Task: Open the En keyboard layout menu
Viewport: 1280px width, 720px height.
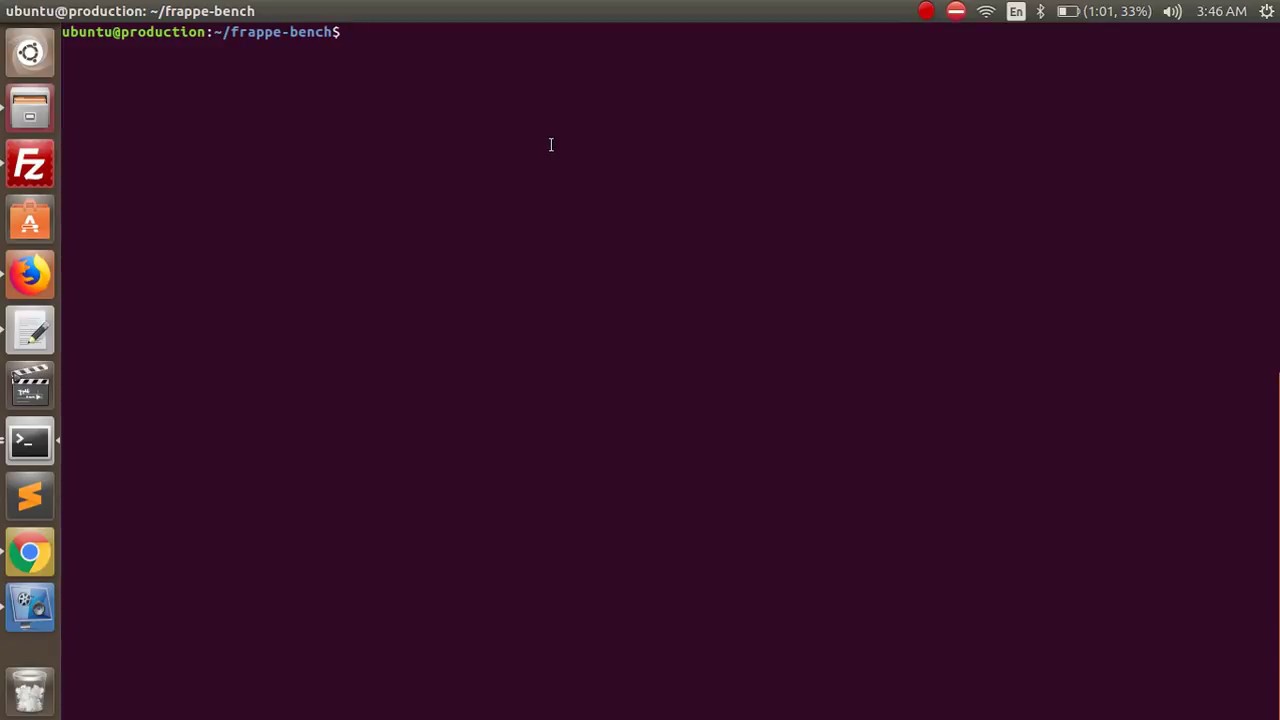Action: pyautogui.click(x=1016, y=11)
